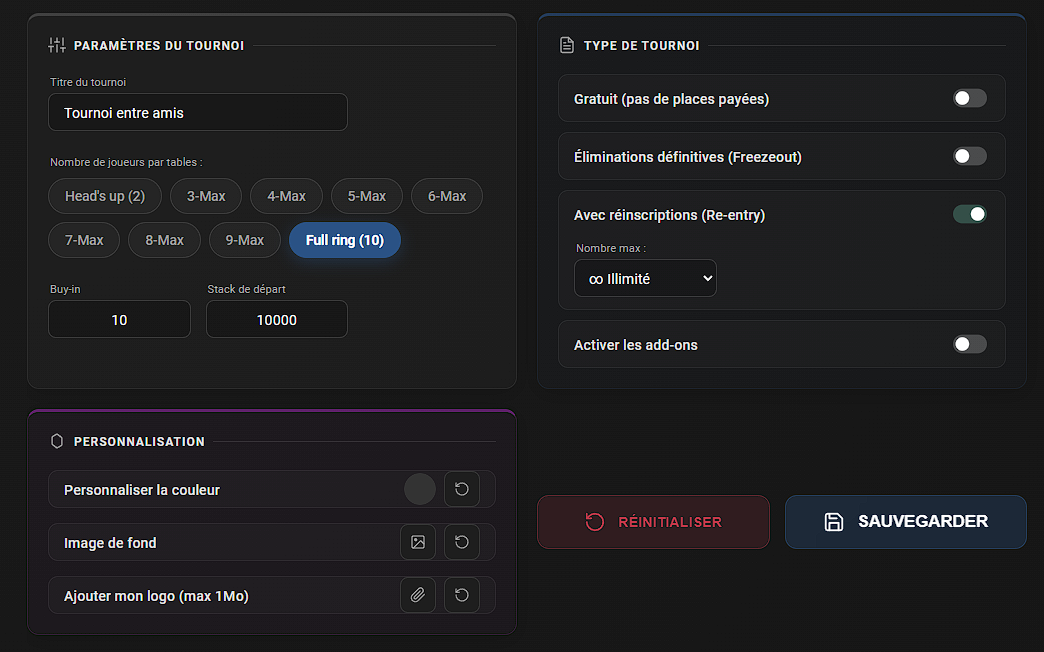Open the Nombre max Illimité dropdown
The height and width of the screenshot is (652, 1044).
click(x=645, y=278)
